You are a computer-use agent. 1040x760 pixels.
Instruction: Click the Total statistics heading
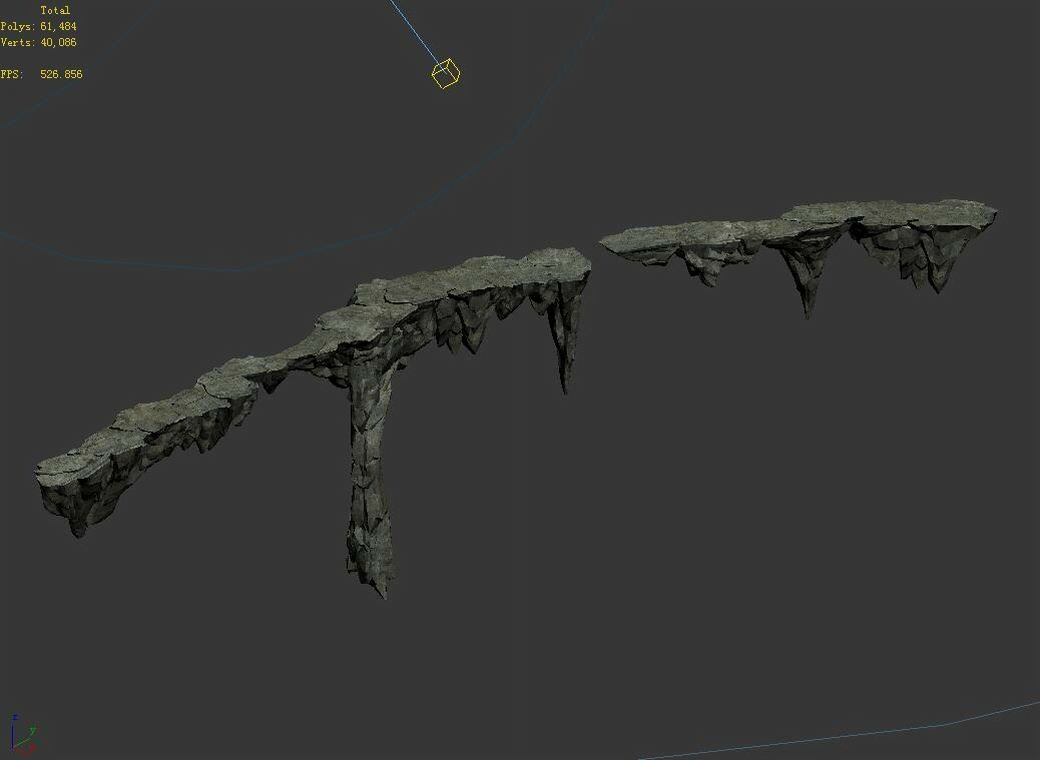tap(55, 9)
